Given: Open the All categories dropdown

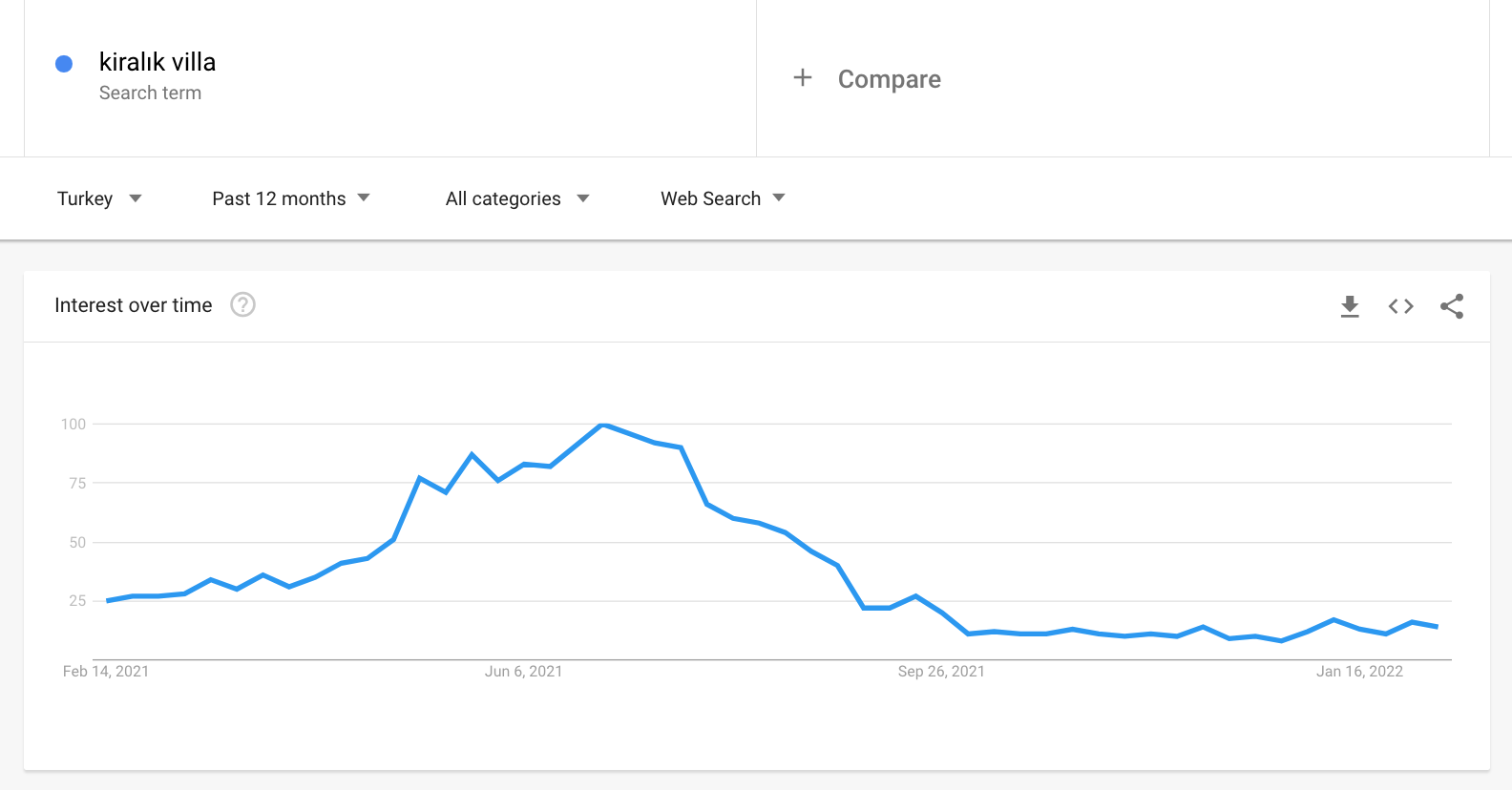Looking at the screenshot, I should 517,198.
